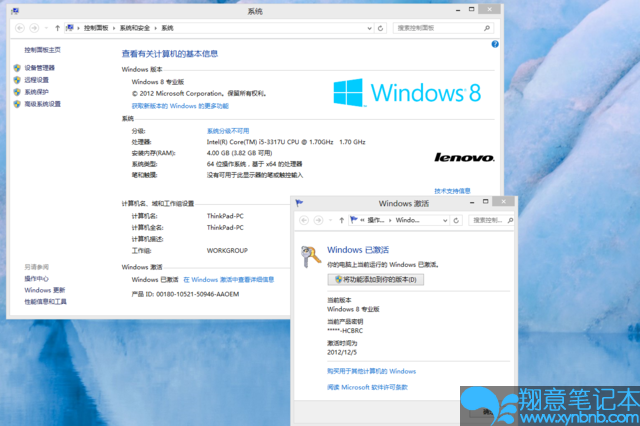The width and height of the screenshot is (640, 426).
Task: Expand address dropdown in Windows 激活 window
Action: pos(445,220)
